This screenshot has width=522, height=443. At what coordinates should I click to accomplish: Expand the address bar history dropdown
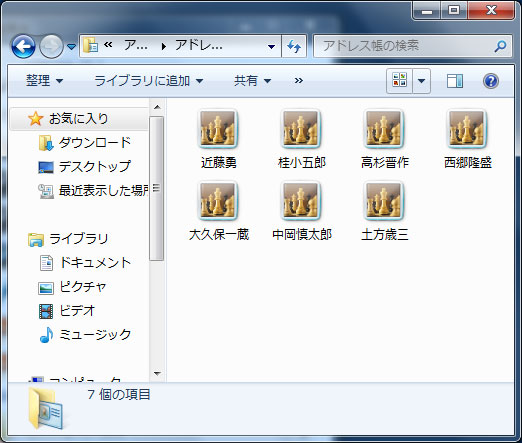(x=272, y=46)
